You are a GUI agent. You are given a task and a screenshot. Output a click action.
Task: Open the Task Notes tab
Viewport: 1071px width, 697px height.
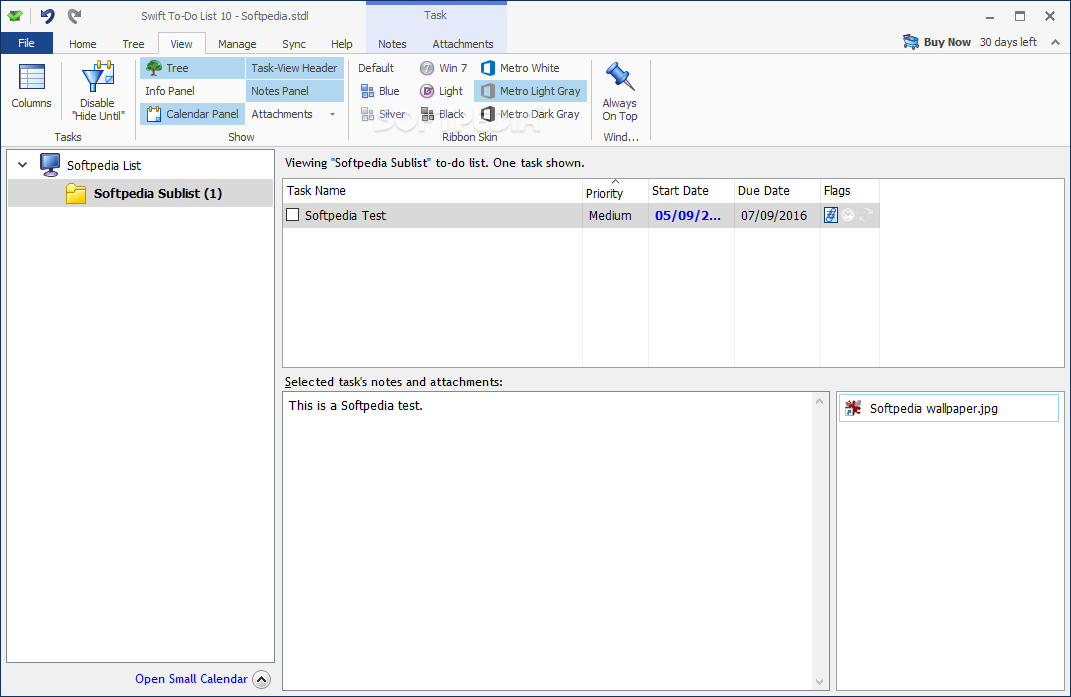(x=392, y=44)
